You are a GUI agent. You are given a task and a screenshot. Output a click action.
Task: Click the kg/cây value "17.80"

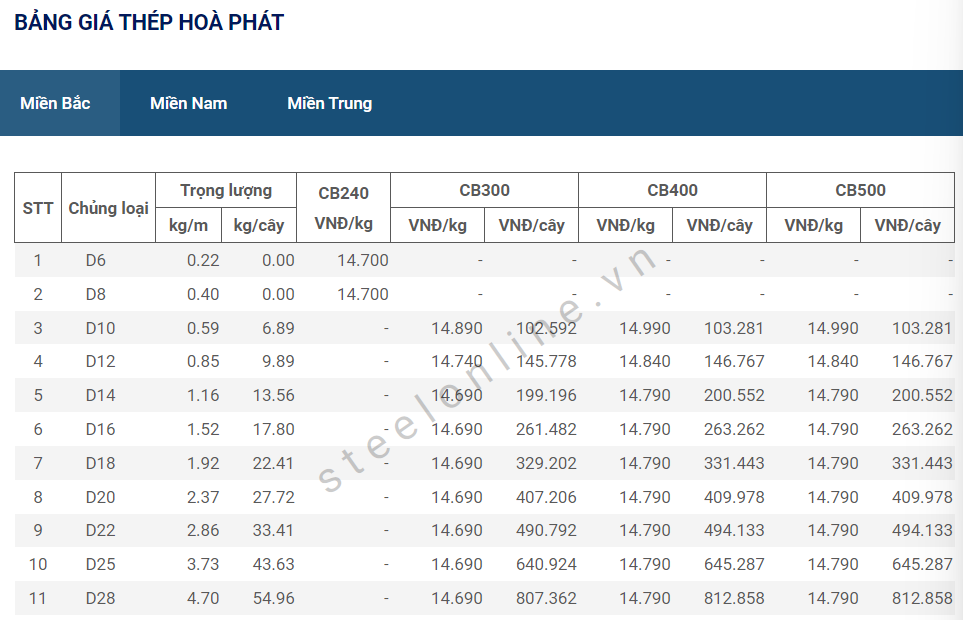[274, 429]
